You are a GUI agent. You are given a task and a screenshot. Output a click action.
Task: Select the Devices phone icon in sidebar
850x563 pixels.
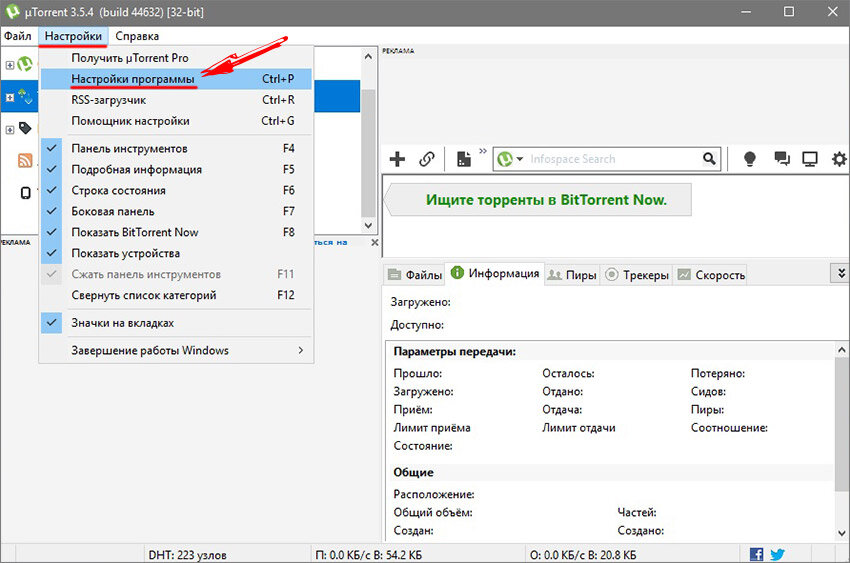[x=25, y=192]
